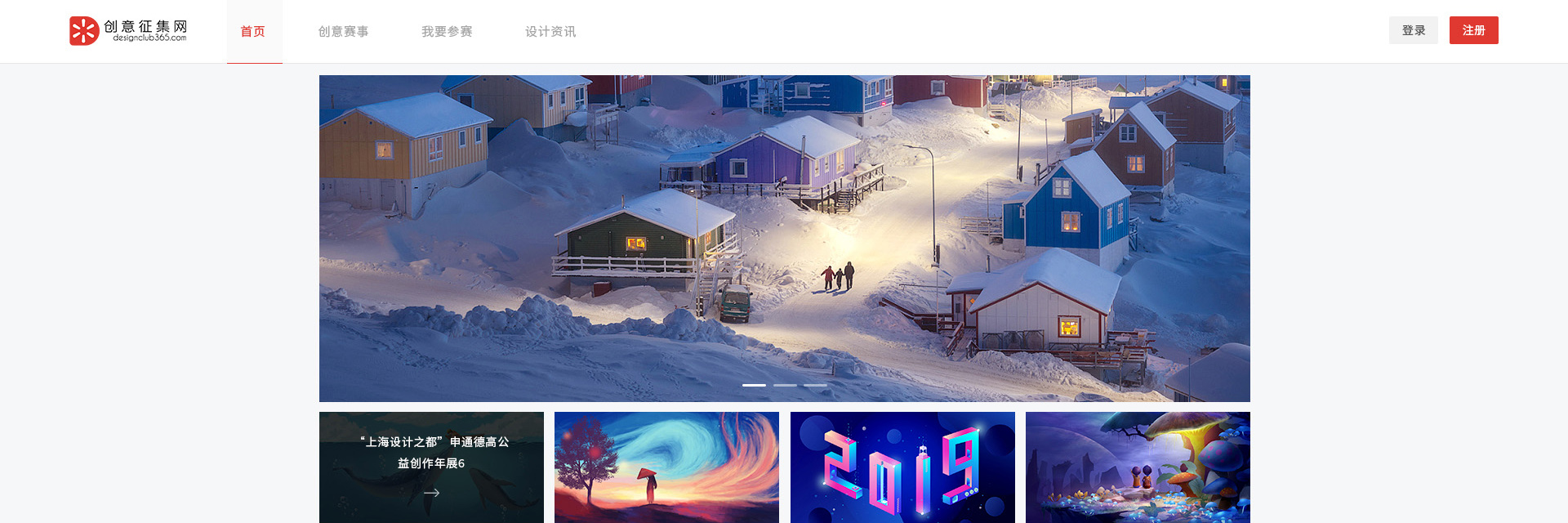This screenshot has width=1568, height=523.
Task: Open the neon 2019 illustration thumbnail
Action: point(902,467)
